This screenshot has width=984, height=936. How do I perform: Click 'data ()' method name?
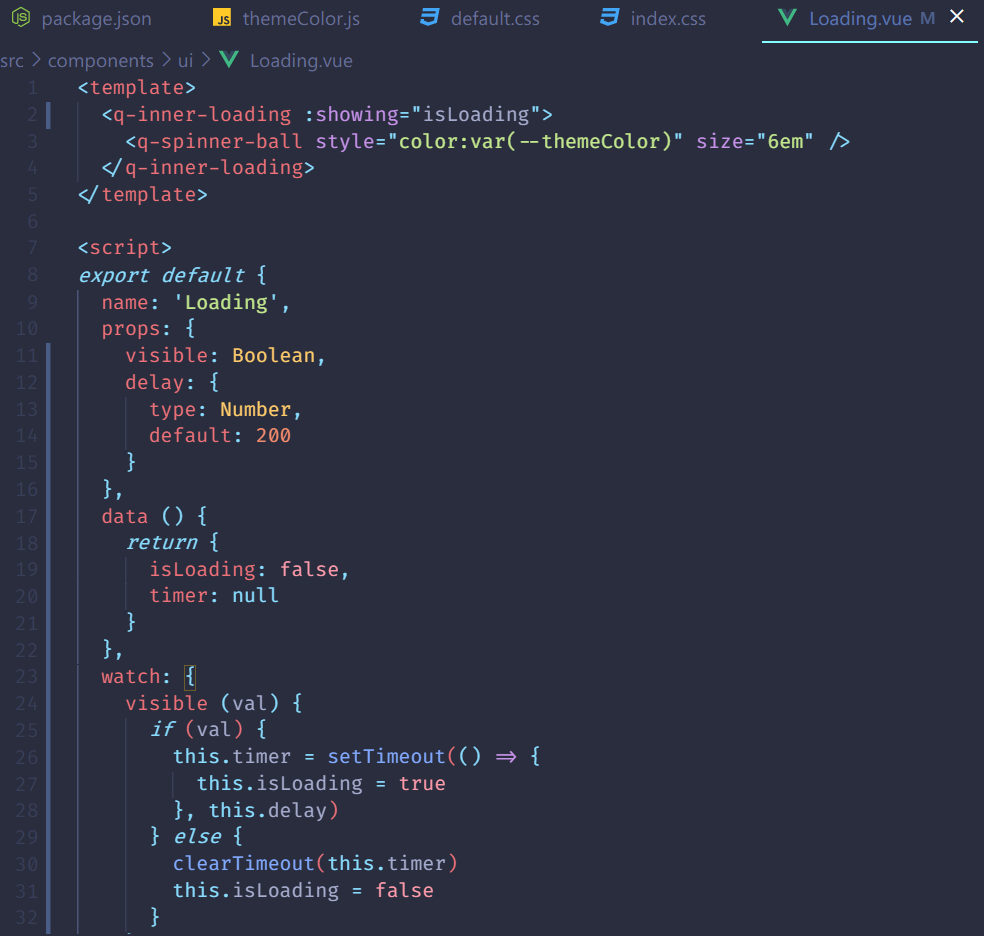pos(142,516)
